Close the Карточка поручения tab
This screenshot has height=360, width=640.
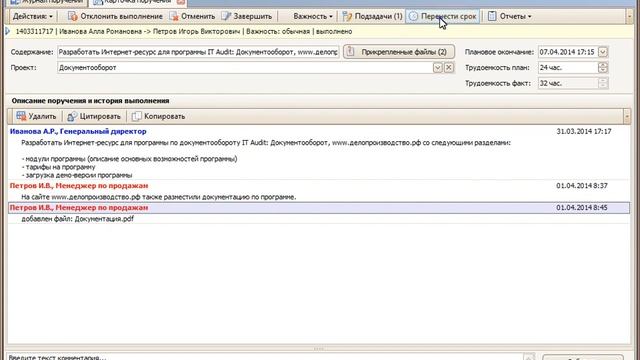click(x=181, y=2)
